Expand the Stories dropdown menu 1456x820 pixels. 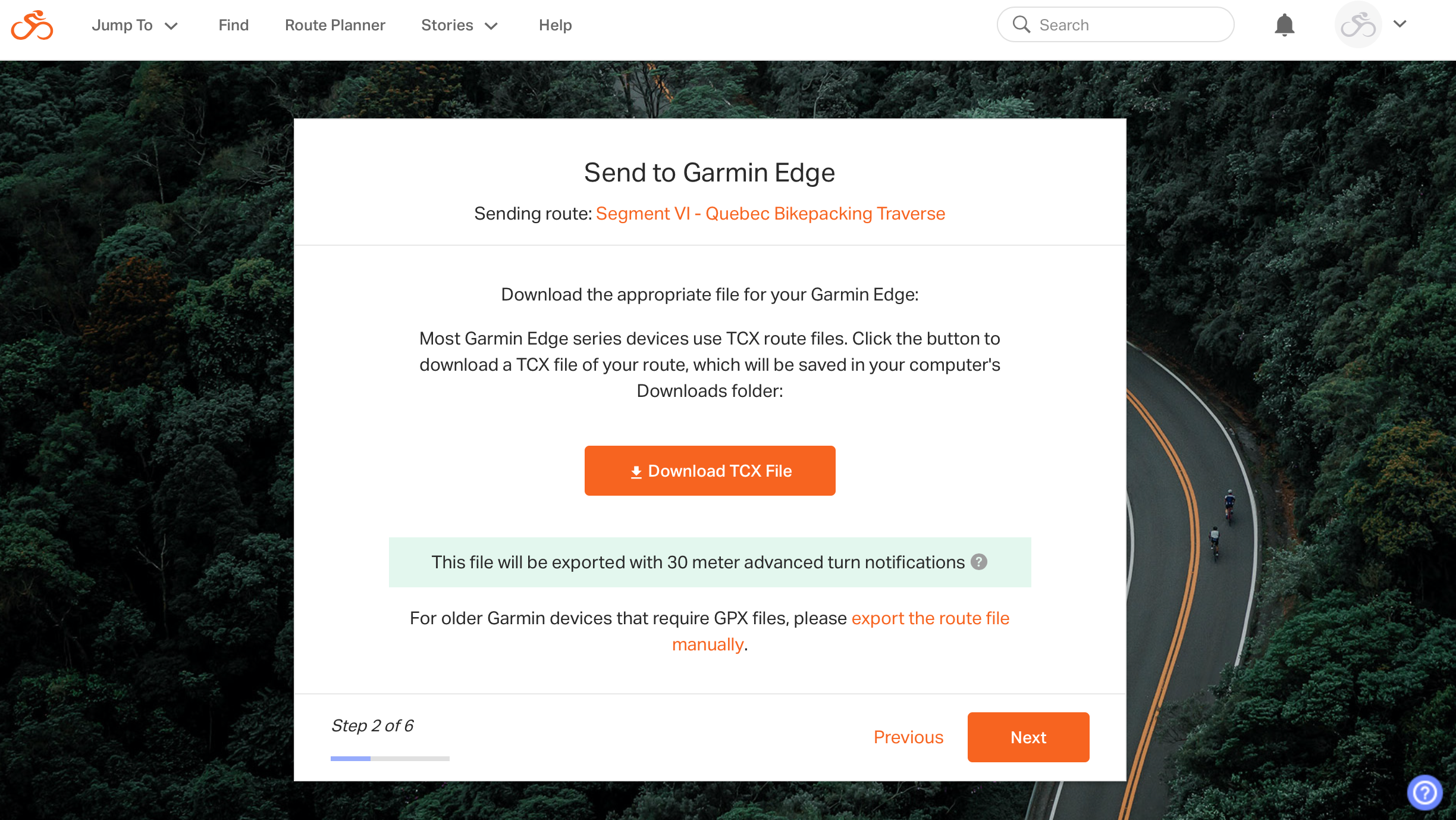pyautogui.click(x=459, y=25)
